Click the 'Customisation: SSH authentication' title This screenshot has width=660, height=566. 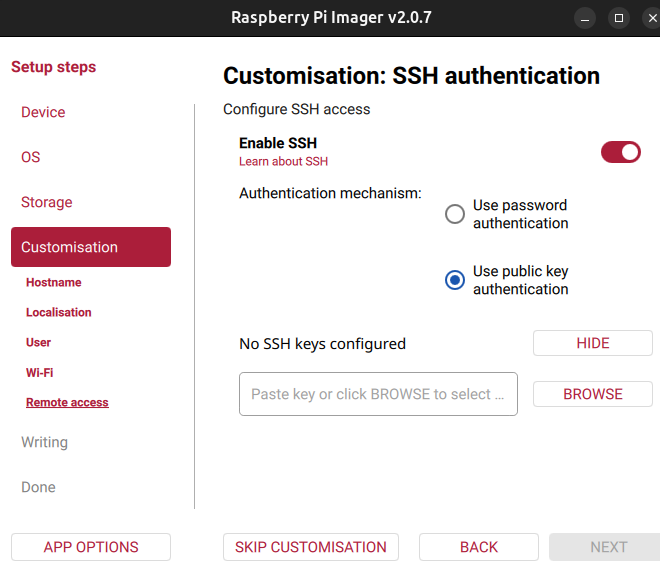(411, 76)
